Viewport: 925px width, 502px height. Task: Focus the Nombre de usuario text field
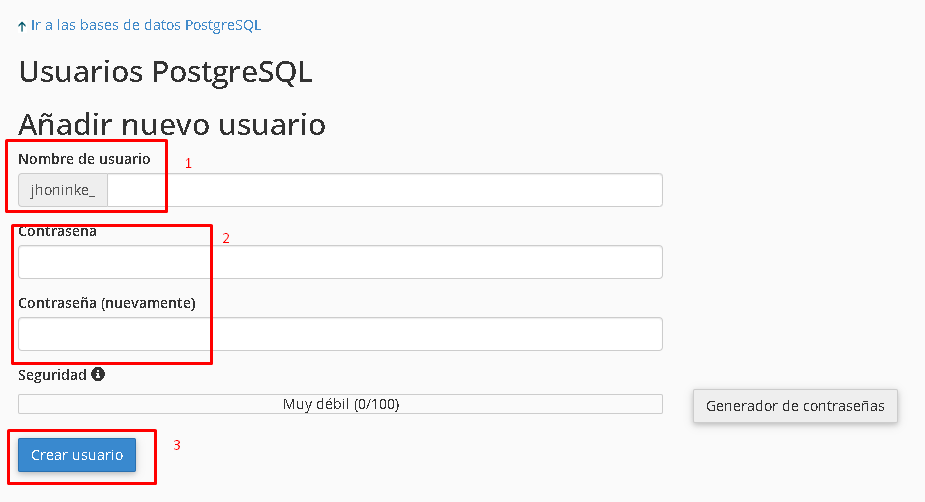pyautogui.click(x=385, y=190)
